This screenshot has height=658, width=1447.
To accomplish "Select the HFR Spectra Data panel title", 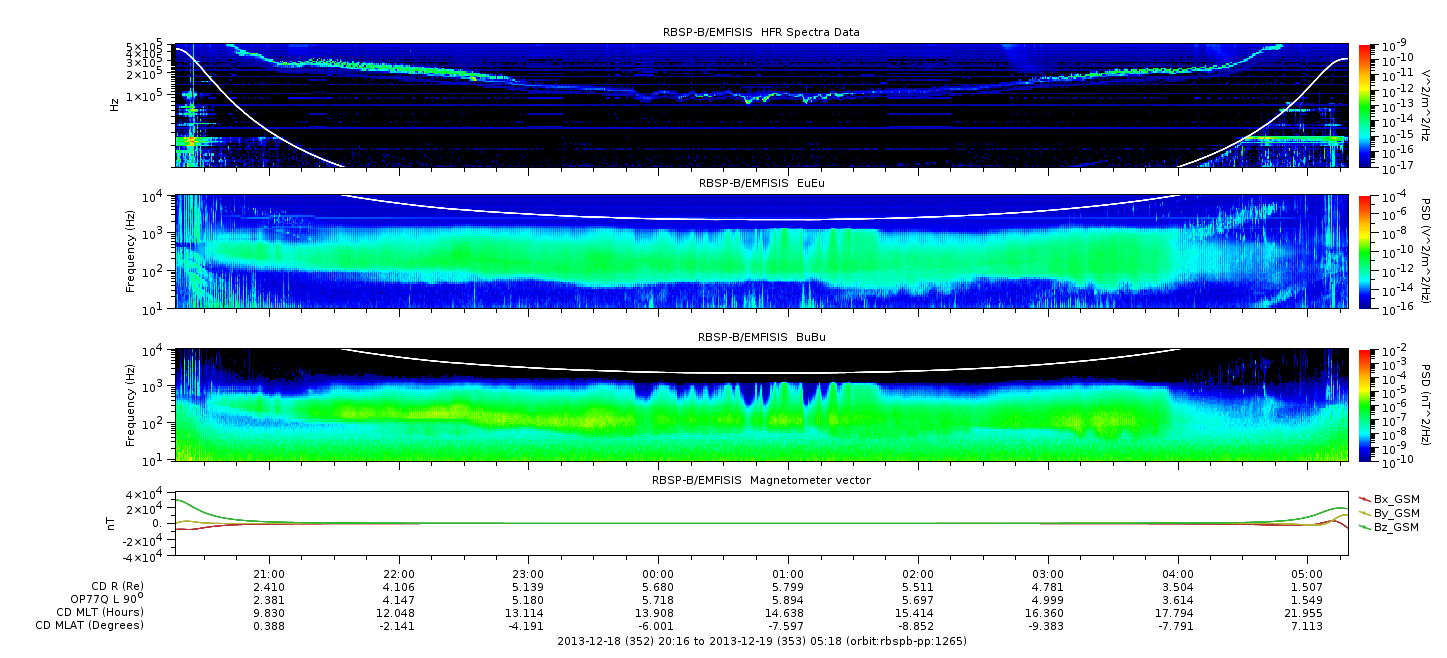I will (761, 32).
